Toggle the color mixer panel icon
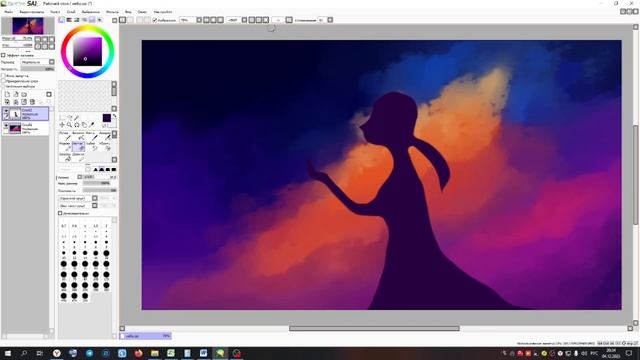The image size is (640, 360). coord(84,20)
